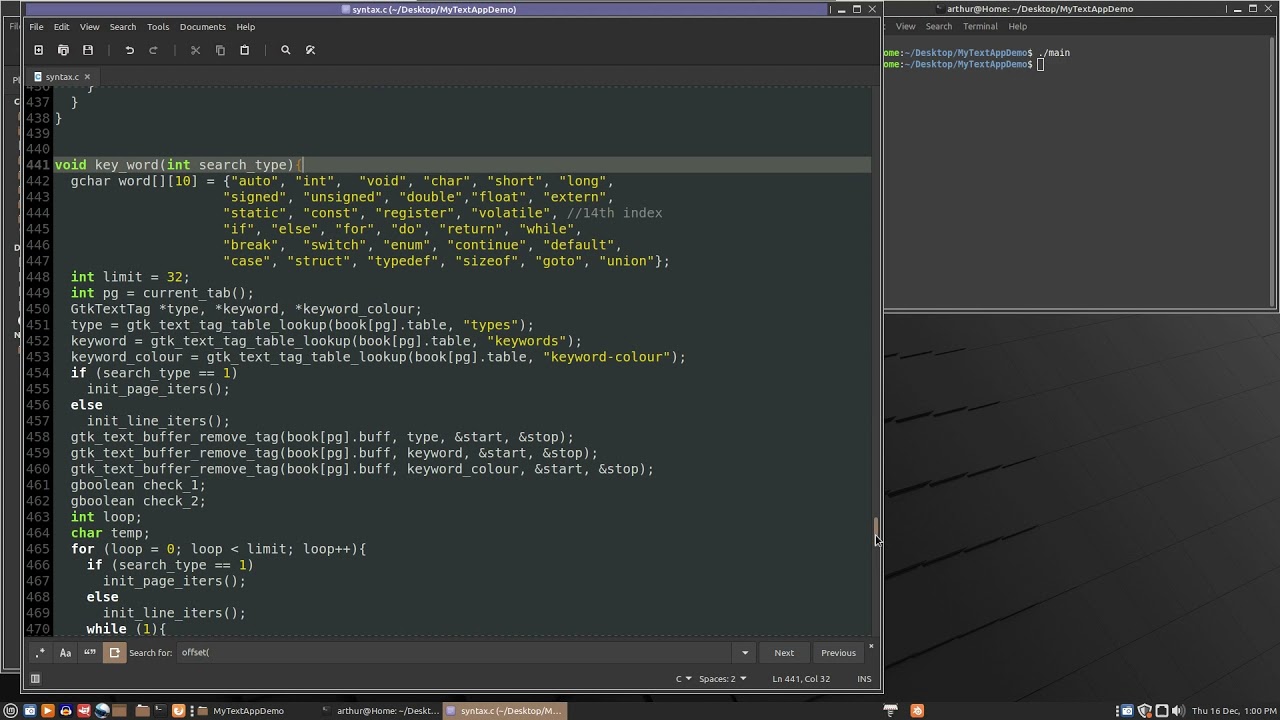Screen dimensions: 1280x720
Task: Open the File menu in the editor
Action: (x=36, y=27)
